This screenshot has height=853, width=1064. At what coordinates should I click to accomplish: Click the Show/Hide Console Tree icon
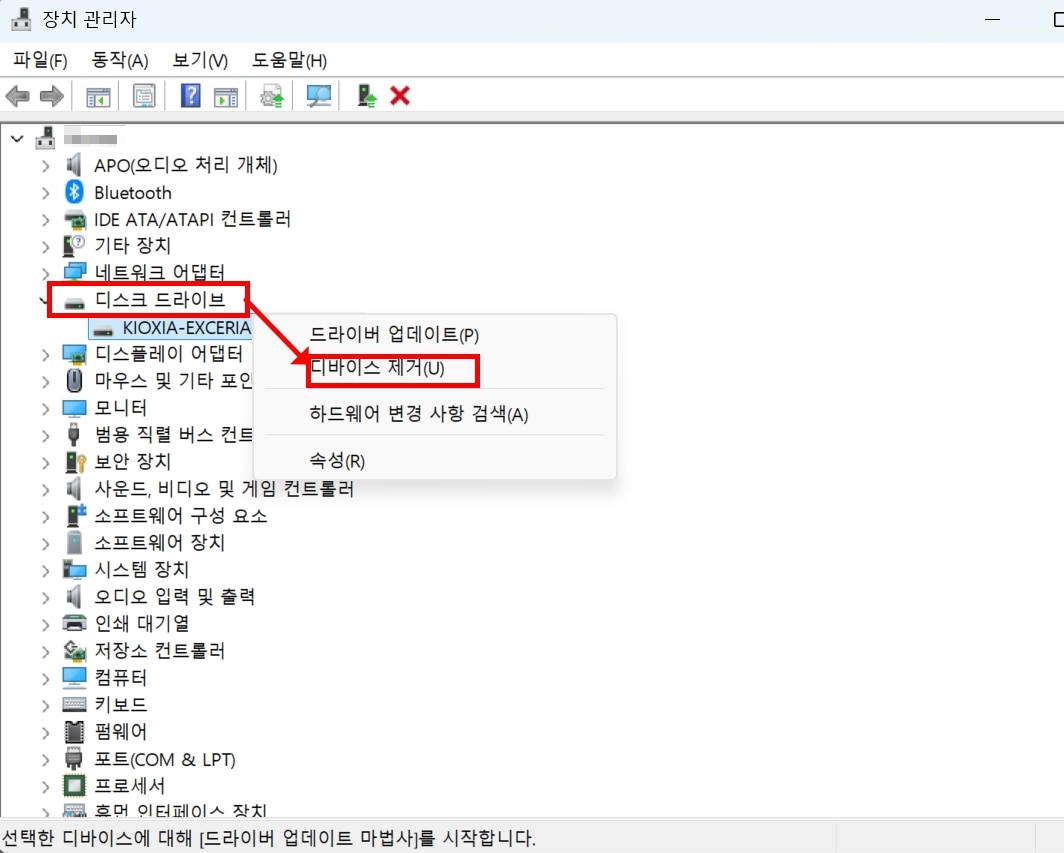[x=97, y=96]
